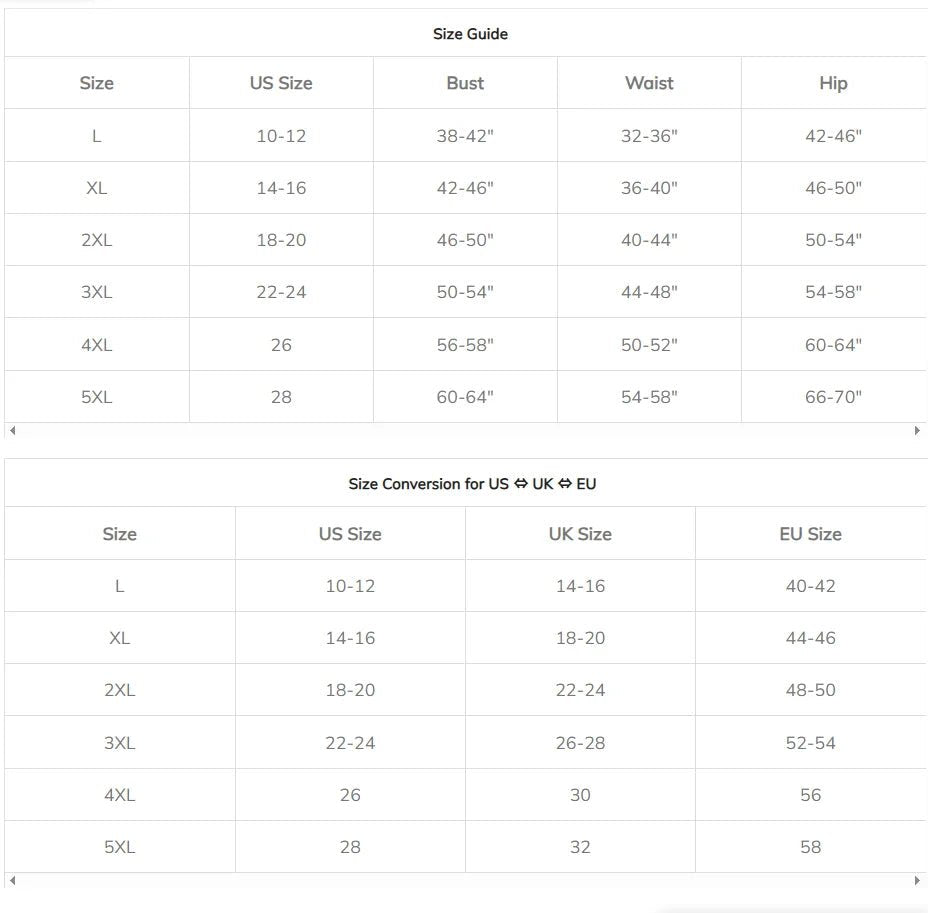
Task: Select the 60-64" hip cell for 4XL
Action: [x=833, y=344]
